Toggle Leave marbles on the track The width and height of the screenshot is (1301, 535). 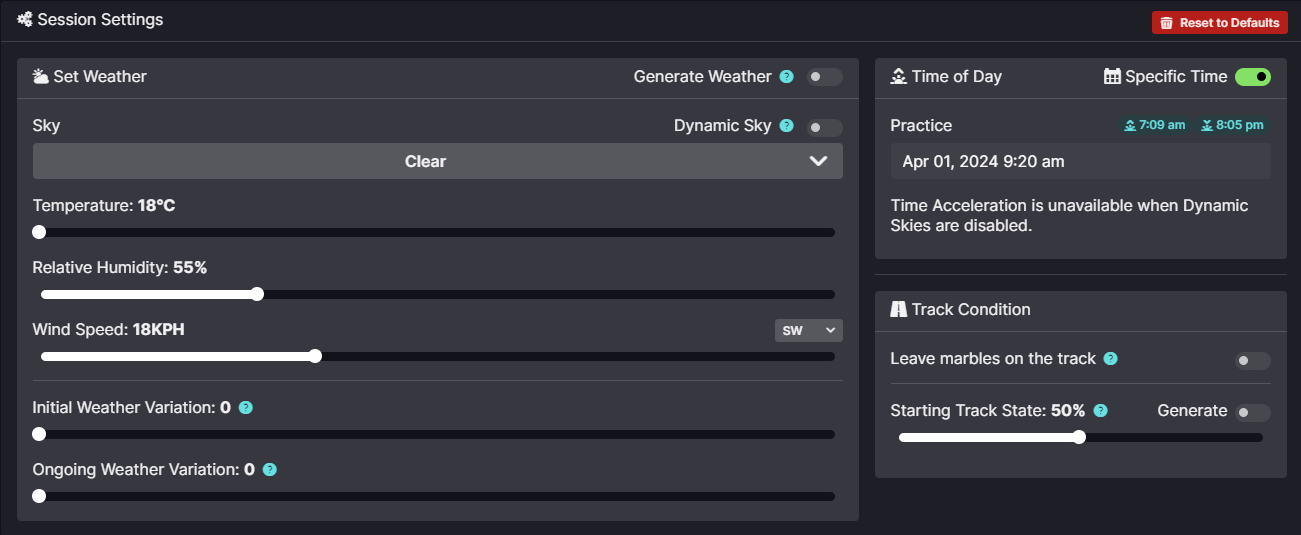[x=1253, y=360]
